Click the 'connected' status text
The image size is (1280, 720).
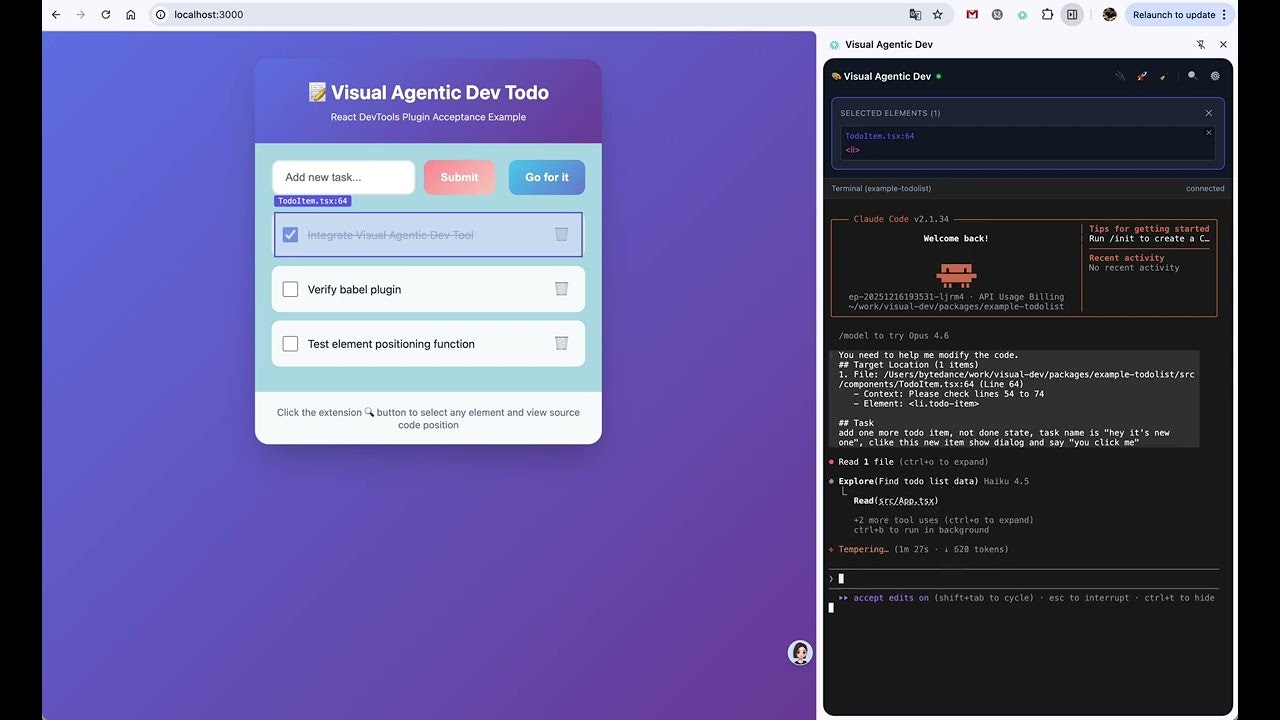coord(1205,188)
